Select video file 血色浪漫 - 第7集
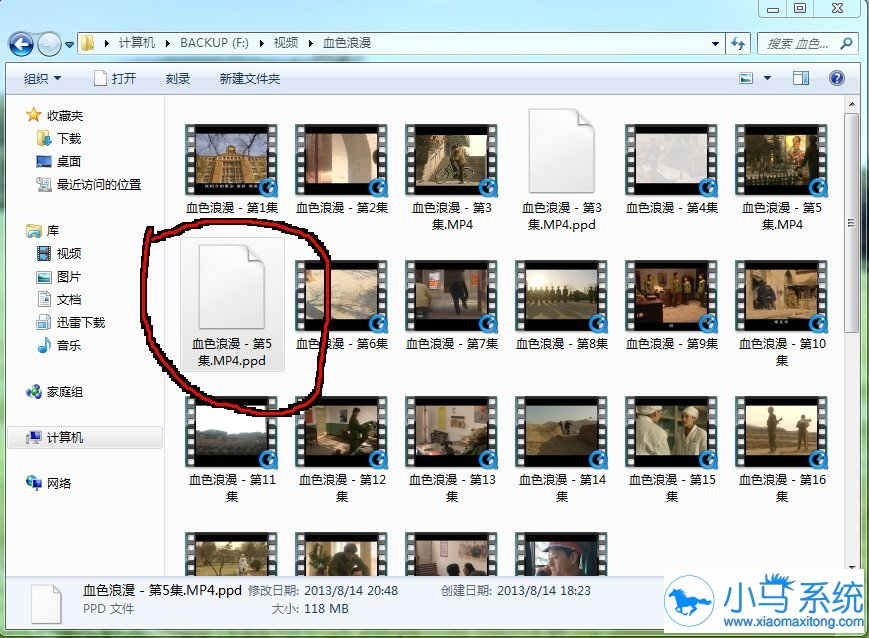Viewport: 869px width, 638px height. click(452, 305)
